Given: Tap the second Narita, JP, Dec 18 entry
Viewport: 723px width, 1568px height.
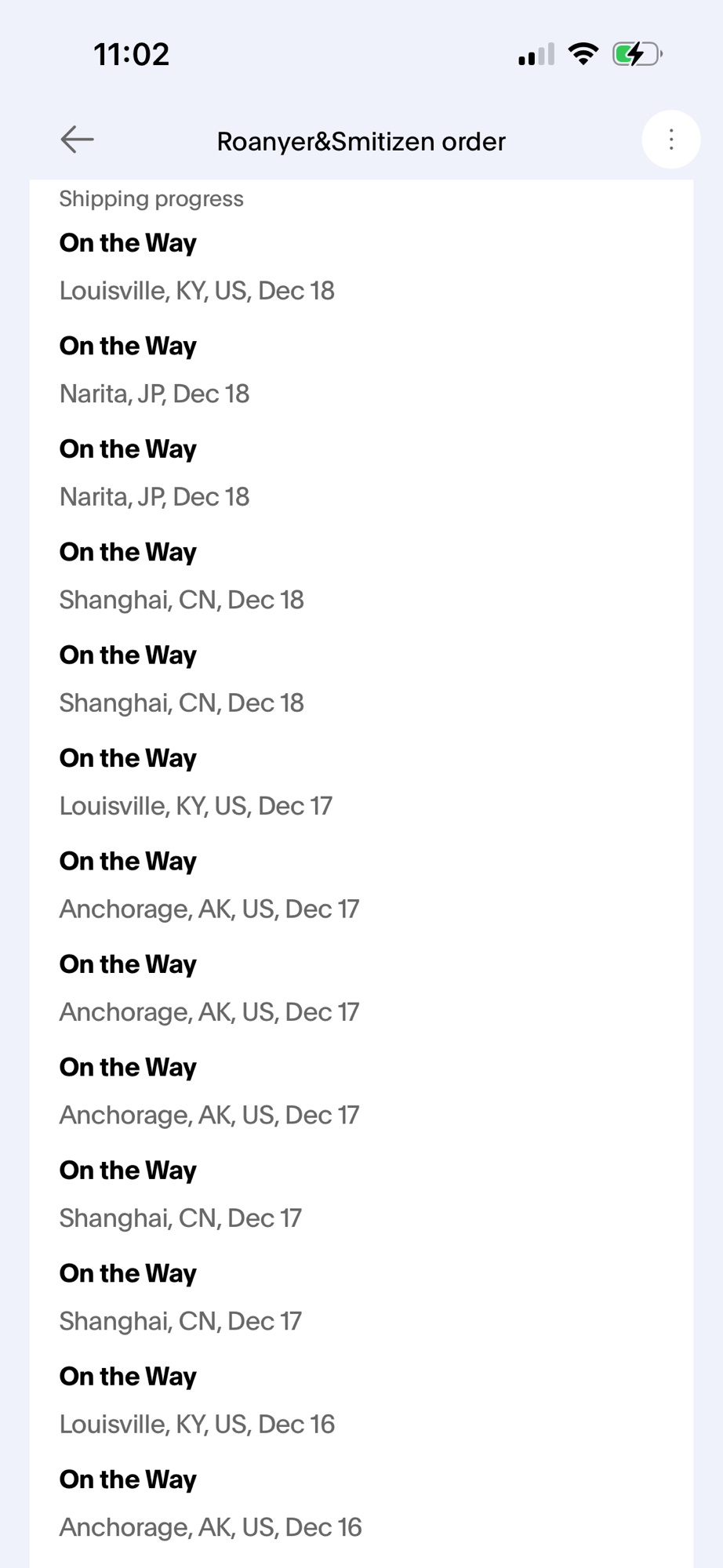Looking at the screenshot, I should (x=154, y=497).
